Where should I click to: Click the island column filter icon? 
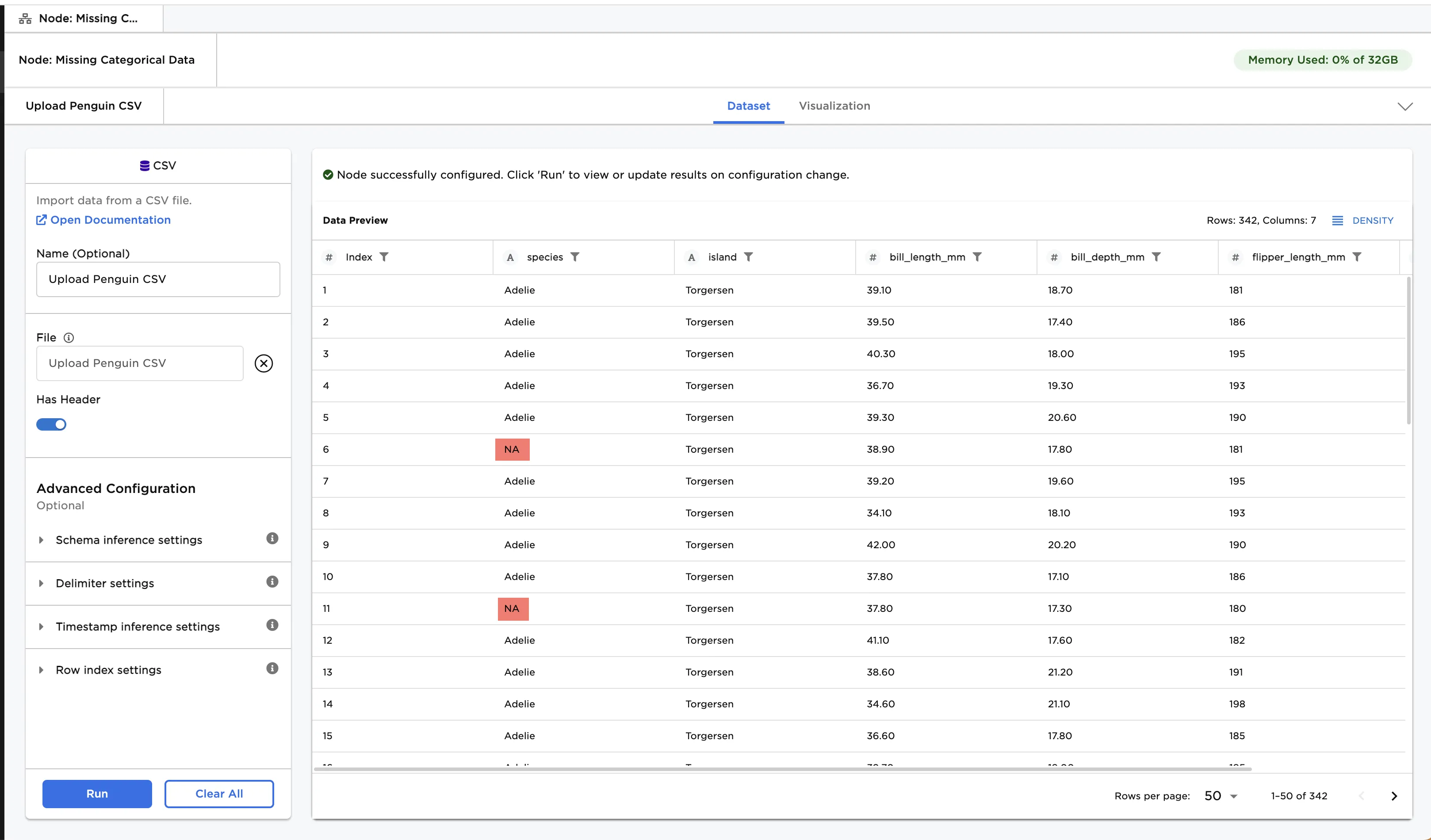click(x=748, y=257)
